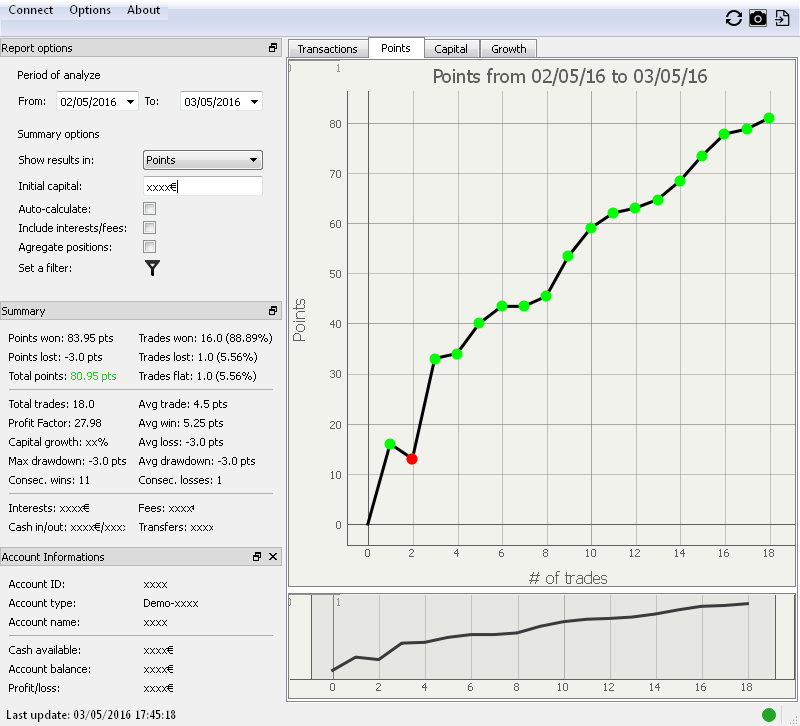This screenshot has width=800, height=726.
Task: Open the filter funnel icon
Action: [152, 268]
